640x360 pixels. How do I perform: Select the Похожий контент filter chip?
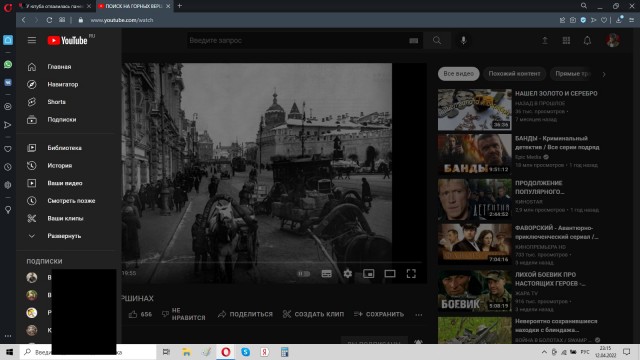click(514, 74)
